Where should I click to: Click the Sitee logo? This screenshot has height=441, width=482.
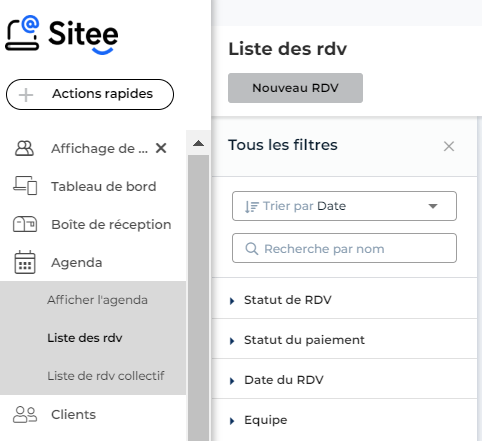62,35
